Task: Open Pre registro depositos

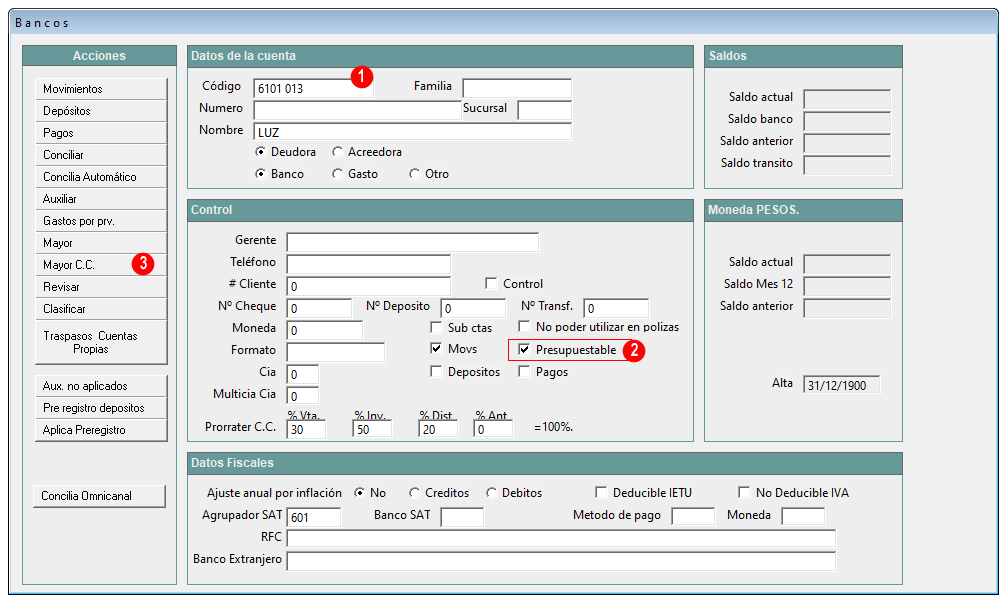Action: tap(101, 408)
